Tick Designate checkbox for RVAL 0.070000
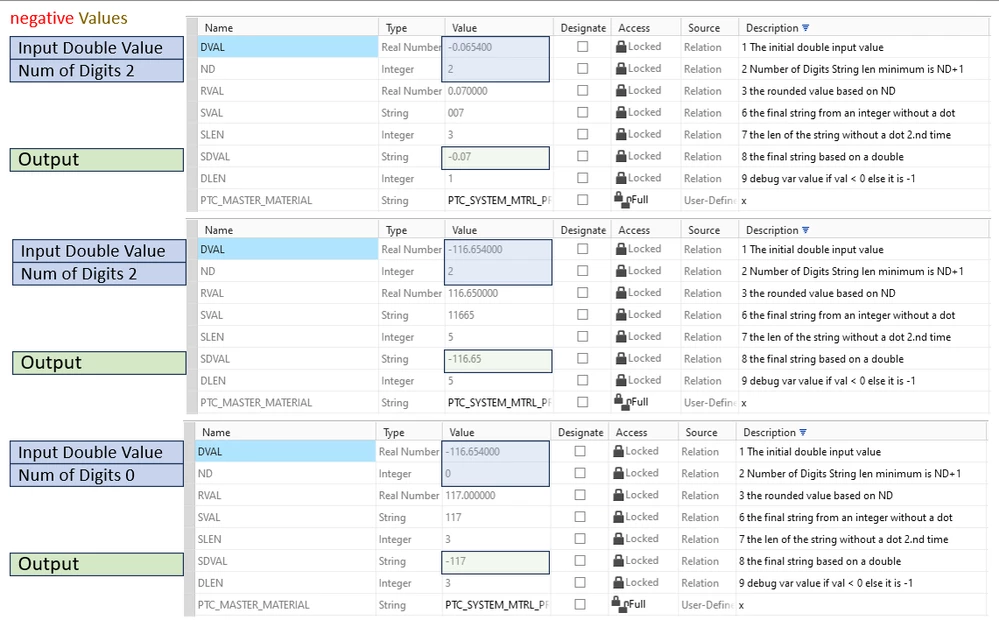The width and height of the screenshot is (999, 621). click(x=582, y=90)
